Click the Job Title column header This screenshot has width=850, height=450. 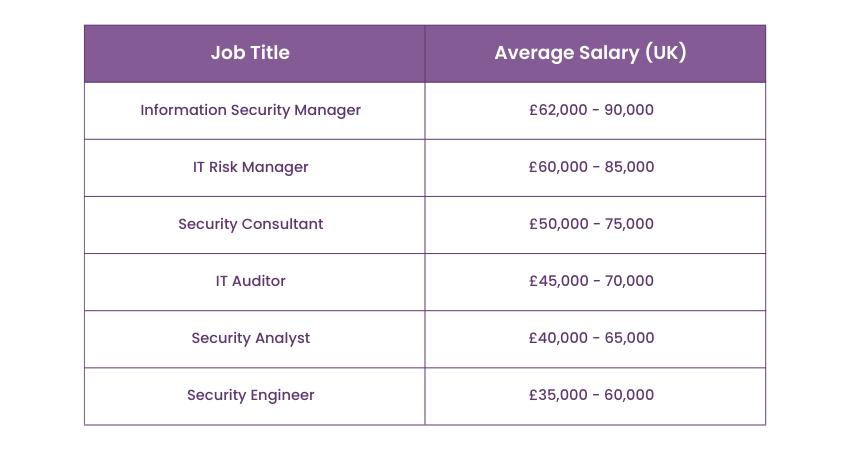pos(250,53)
